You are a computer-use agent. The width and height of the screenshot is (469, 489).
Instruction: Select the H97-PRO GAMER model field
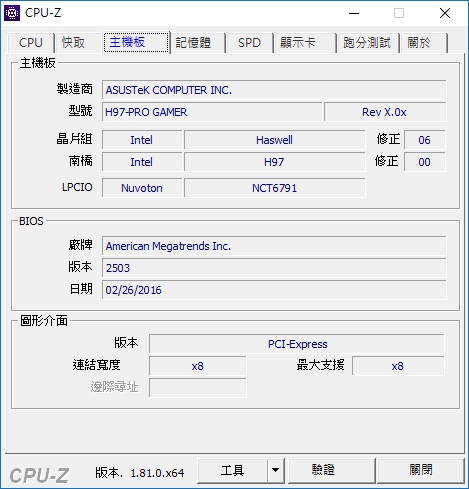coord(212,112)
